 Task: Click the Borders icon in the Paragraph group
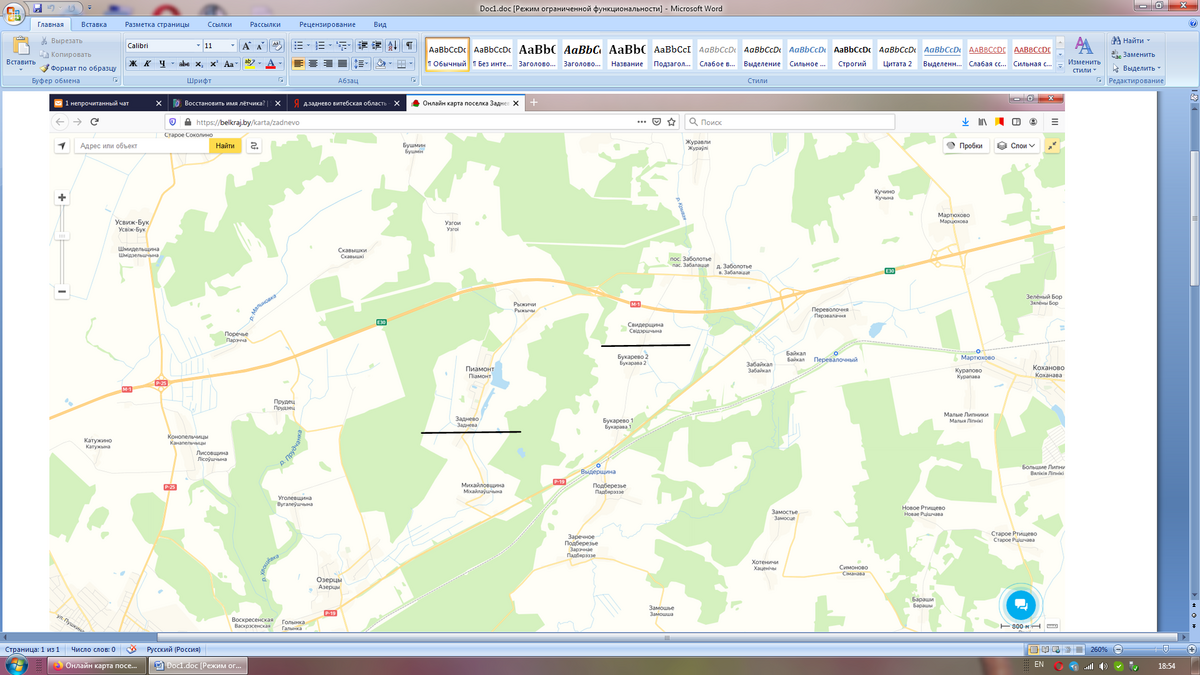402,63
